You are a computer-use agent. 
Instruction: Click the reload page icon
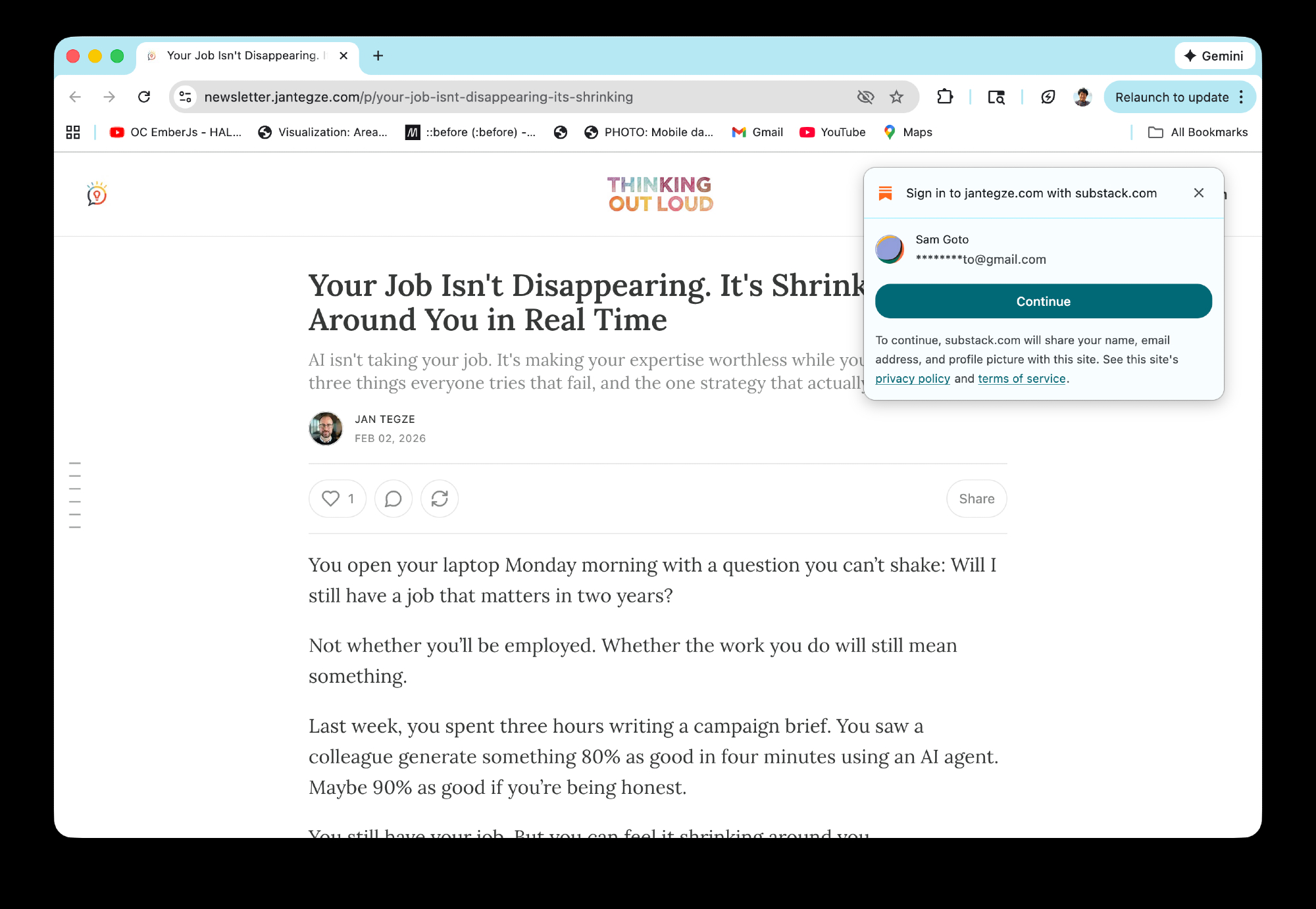pyautogui.click(x=144, y=97)
